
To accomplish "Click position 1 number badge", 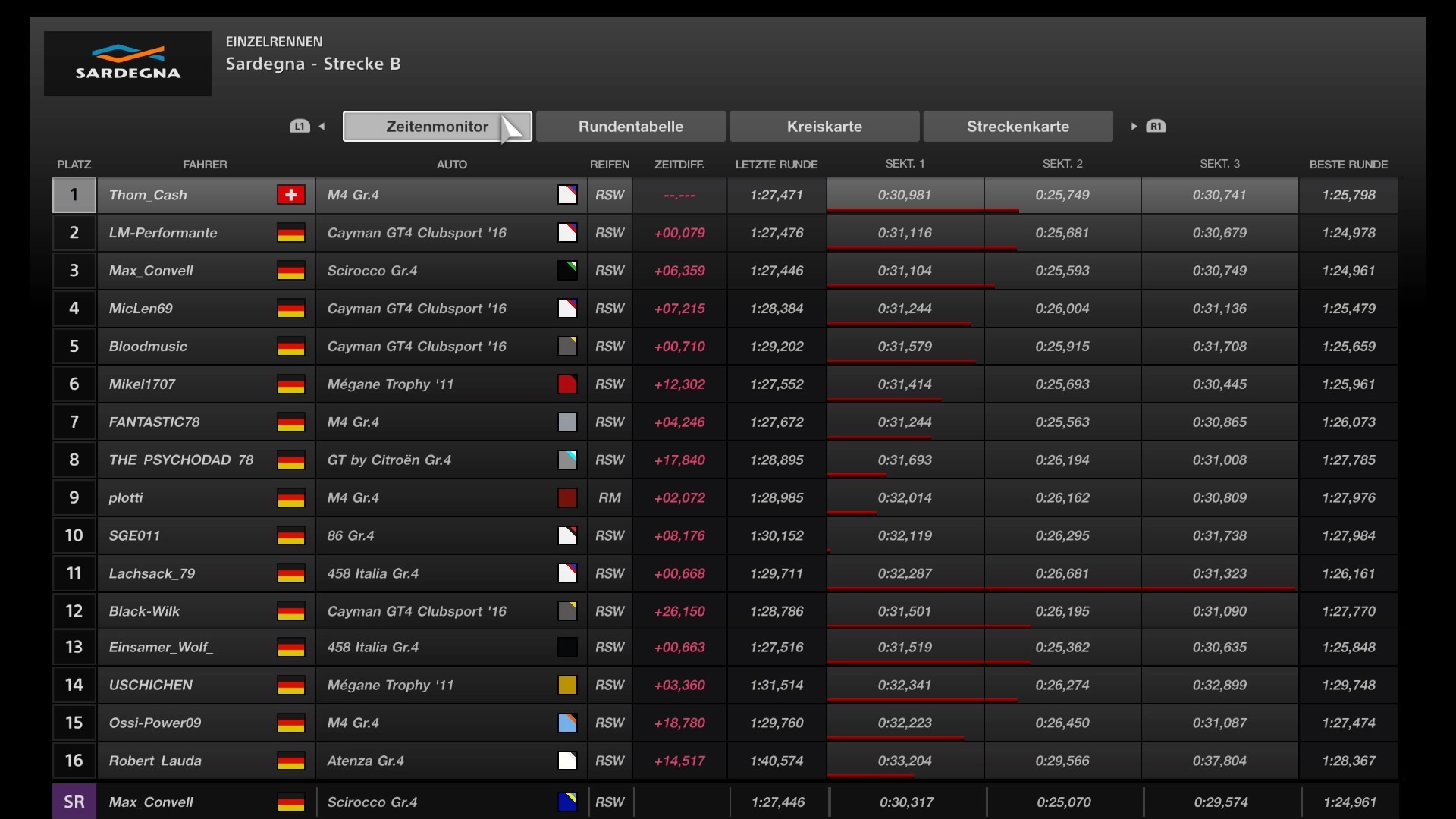I will tap(74, 195).
